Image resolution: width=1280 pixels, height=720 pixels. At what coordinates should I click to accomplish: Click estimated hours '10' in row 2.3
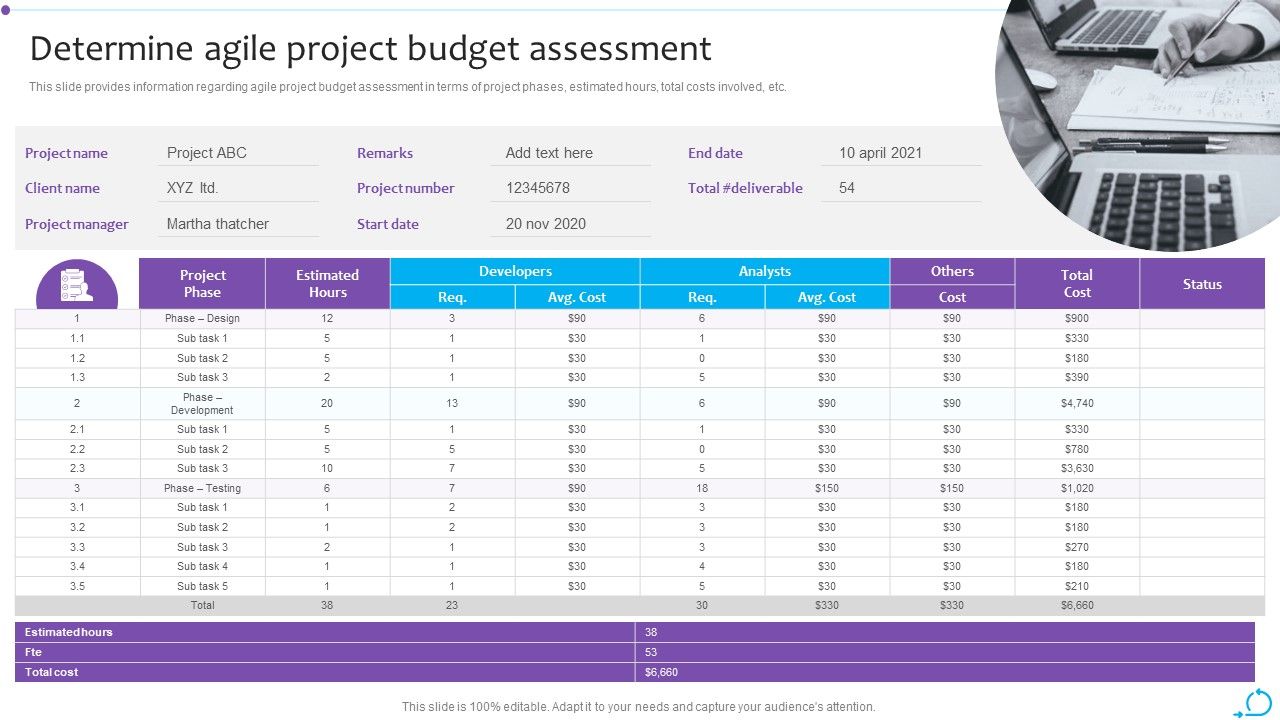(x=327, y=468)
